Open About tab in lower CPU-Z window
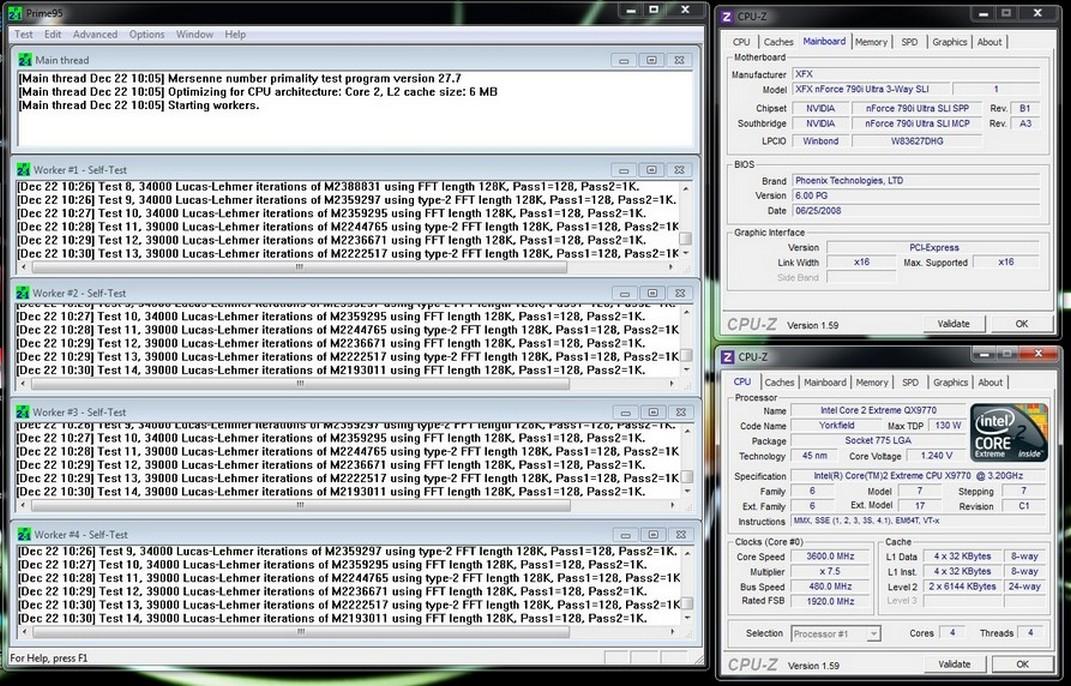 coord(990,383)
